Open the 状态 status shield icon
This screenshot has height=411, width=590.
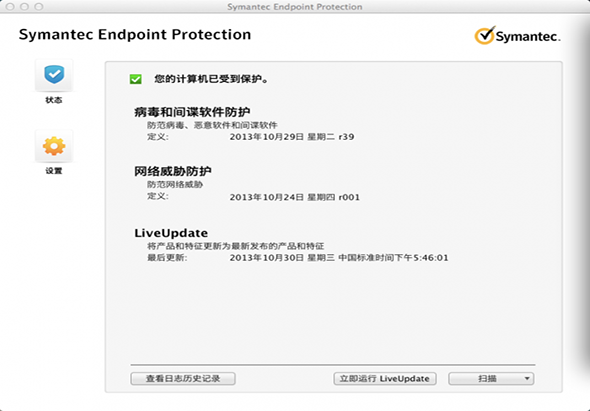(x=54, y=75)
